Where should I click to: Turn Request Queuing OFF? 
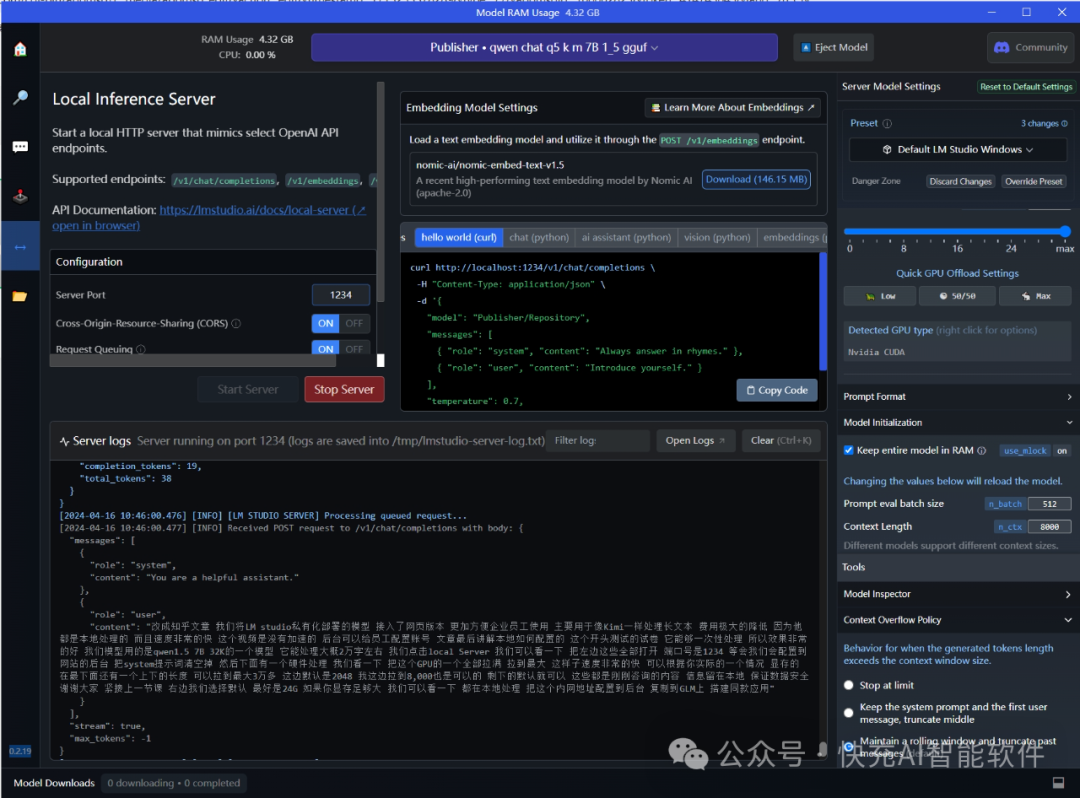point(355,348)
